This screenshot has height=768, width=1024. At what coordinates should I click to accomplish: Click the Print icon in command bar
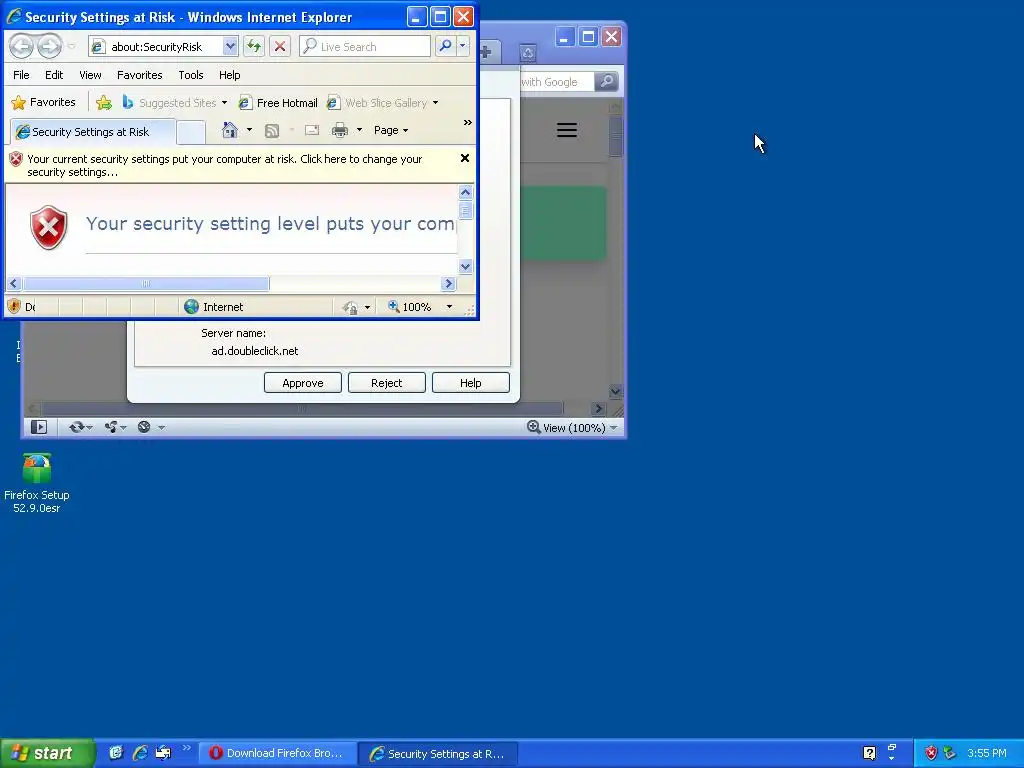point(340,130)
